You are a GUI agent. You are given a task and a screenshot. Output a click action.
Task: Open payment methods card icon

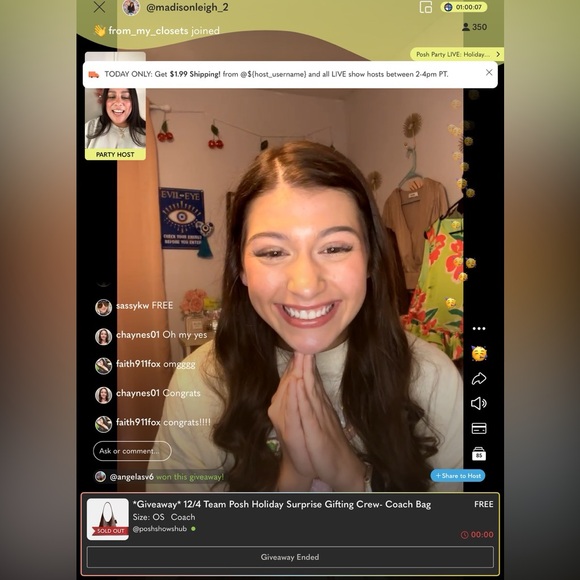[479, 428]
